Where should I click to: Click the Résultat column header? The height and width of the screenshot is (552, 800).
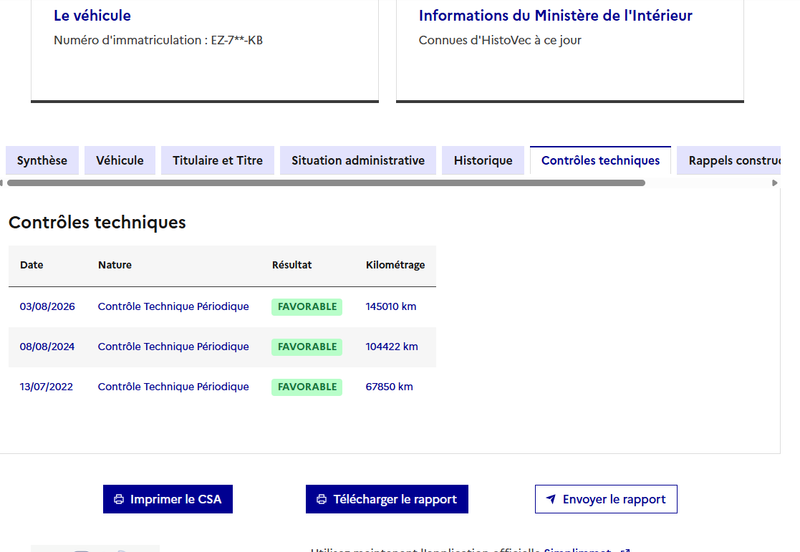292,265
